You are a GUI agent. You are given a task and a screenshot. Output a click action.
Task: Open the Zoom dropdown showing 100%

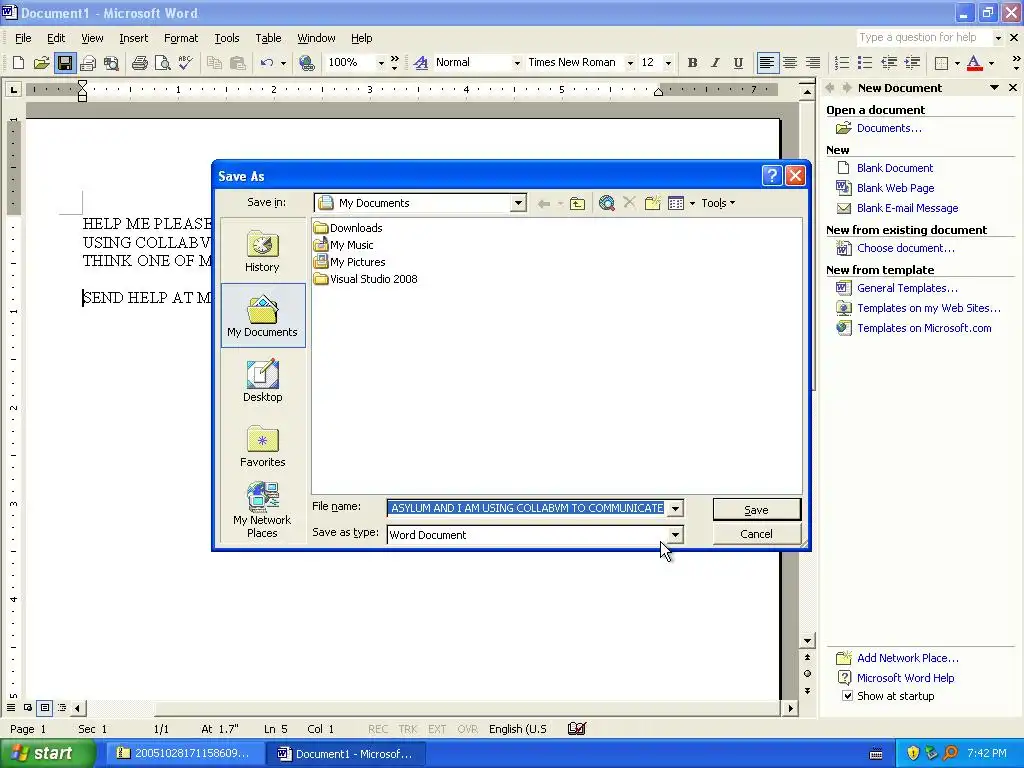[381, 63]
